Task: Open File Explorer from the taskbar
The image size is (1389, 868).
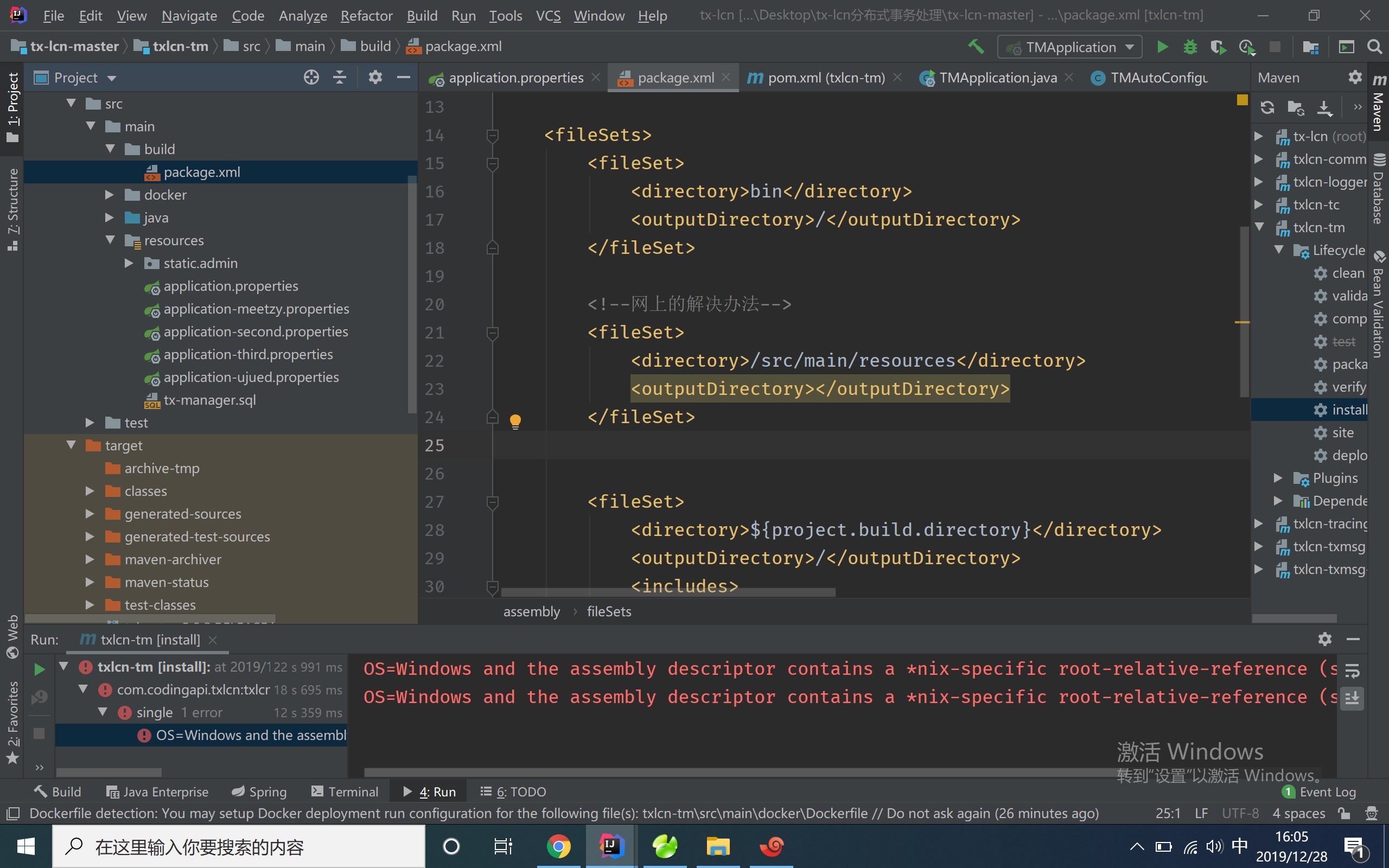Action: (717, 846)
